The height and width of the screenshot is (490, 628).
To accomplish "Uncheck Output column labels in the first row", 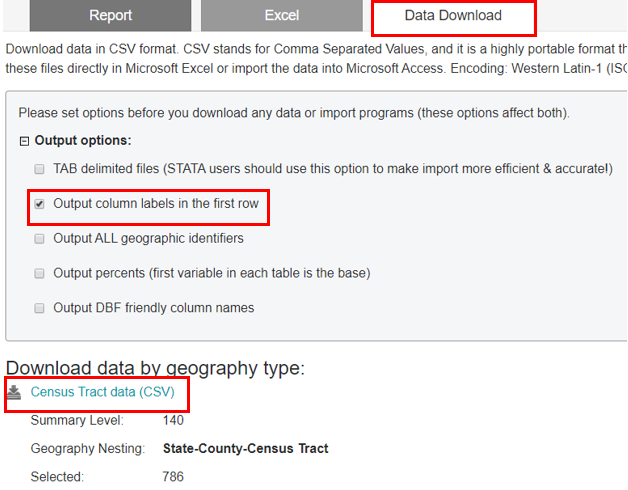I will 40,204.
